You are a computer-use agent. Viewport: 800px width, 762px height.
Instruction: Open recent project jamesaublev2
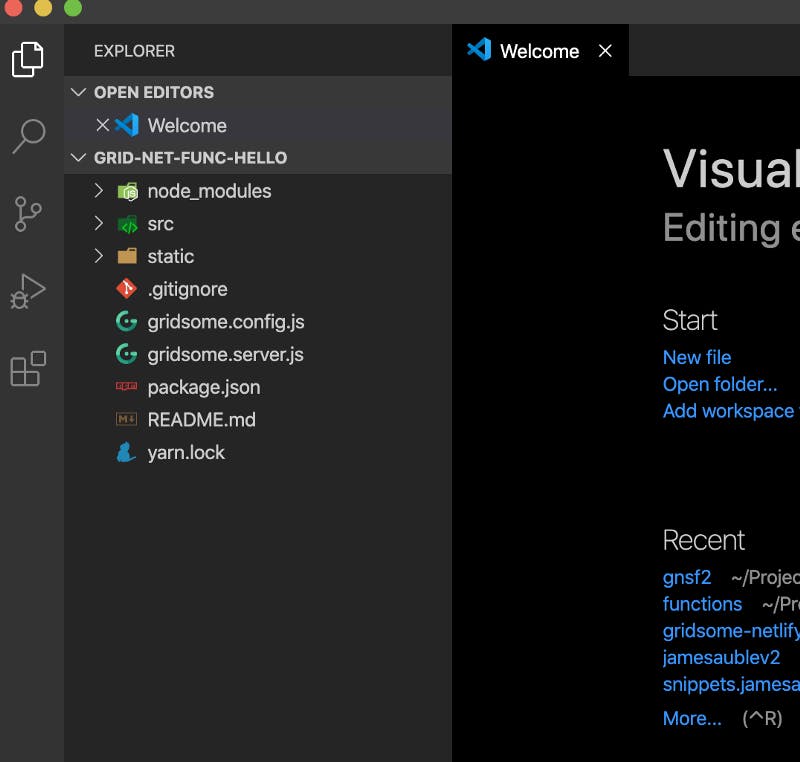(x=721, y=657)
